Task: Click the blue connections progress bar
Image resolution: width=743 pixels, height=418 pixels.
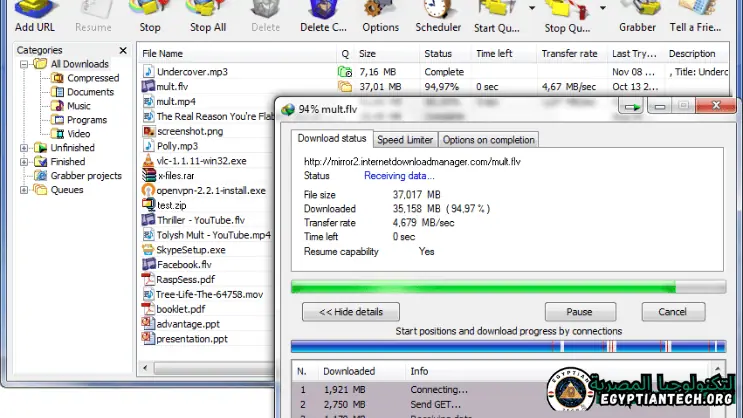Action: click(508, 346)
